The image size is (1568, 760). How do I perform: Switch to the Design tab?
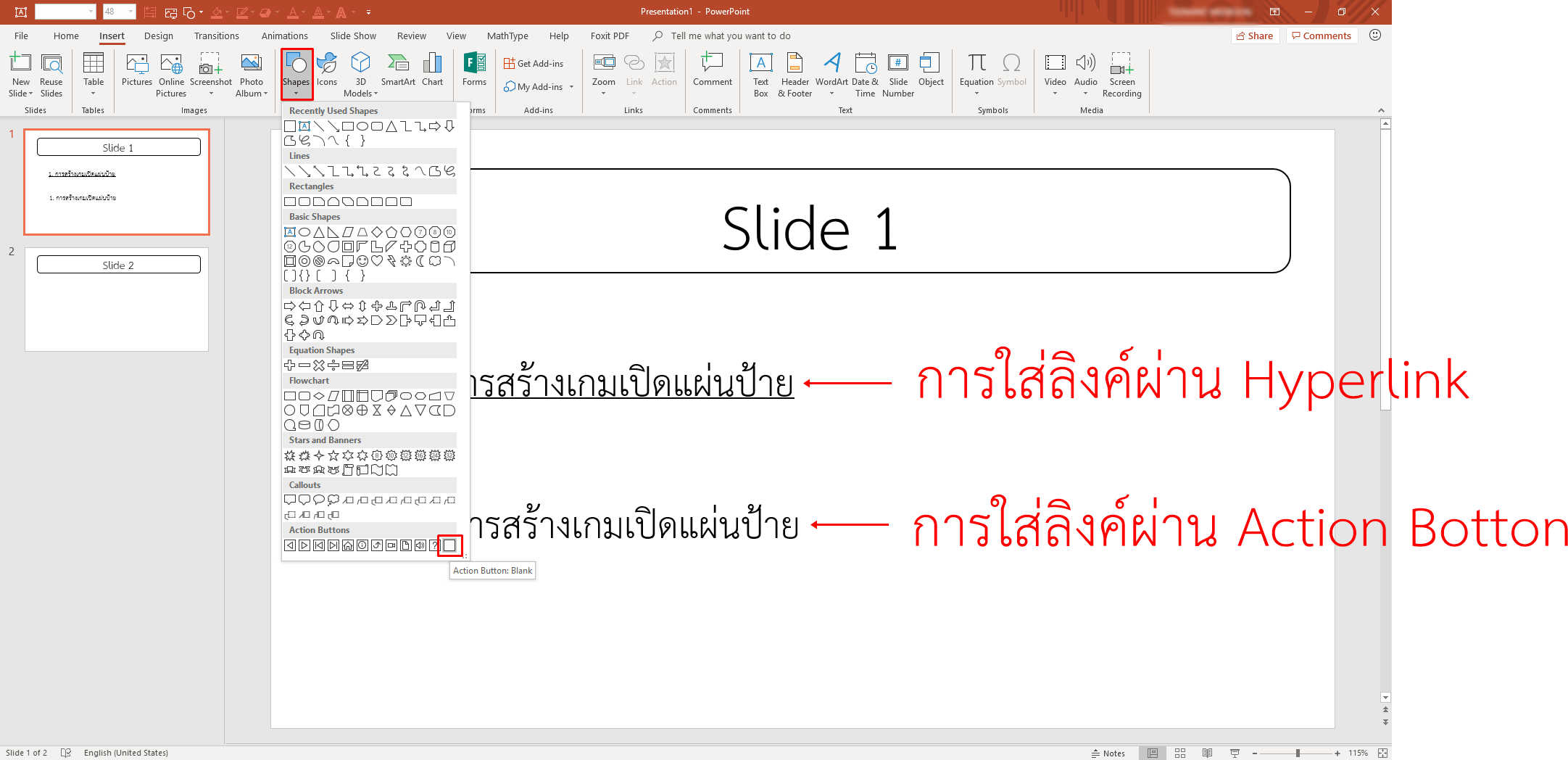[x=159, y=36]
